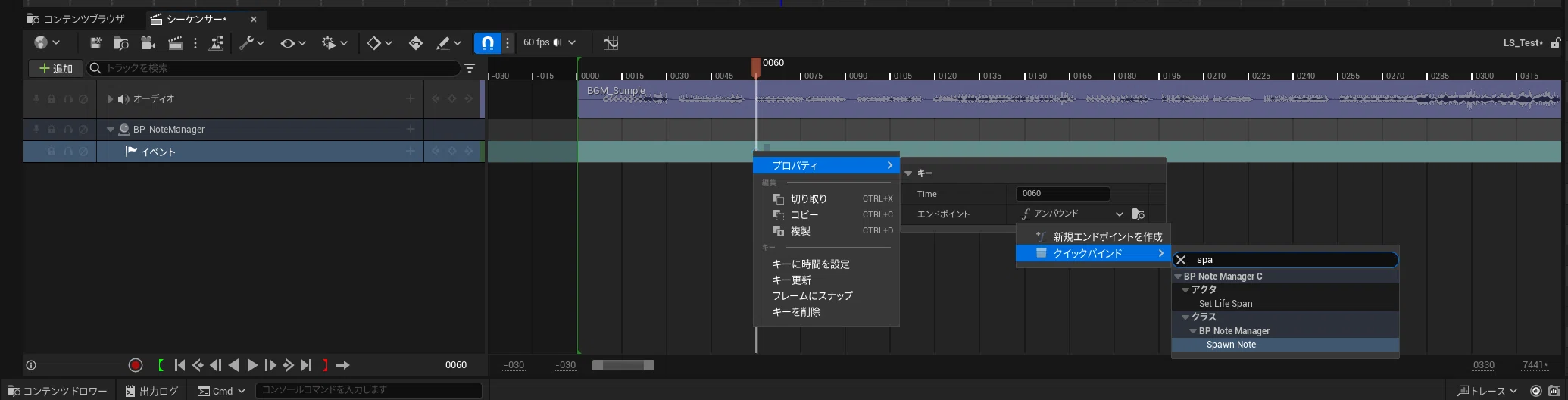The height and width of the screenshot is (400, 1568).
Task: Click the Save sequence icon in toolbar
Action: point(95,43)
